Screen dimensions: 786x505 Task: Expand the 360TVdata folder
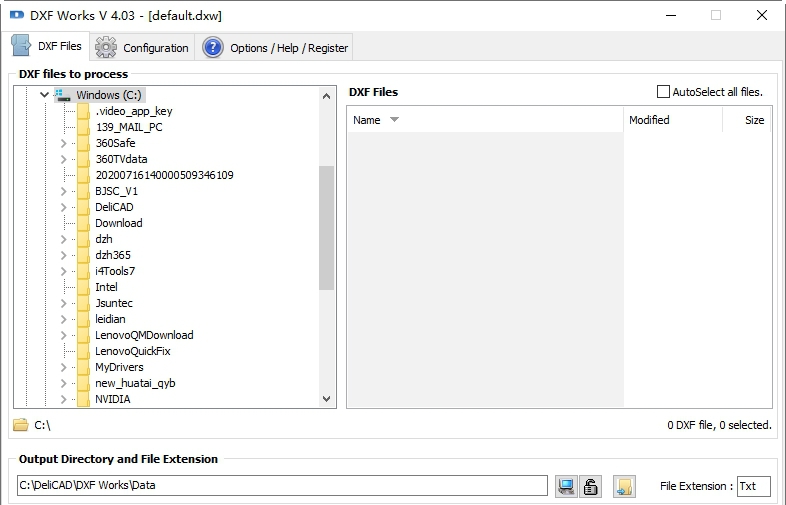[x=63, y=159]
